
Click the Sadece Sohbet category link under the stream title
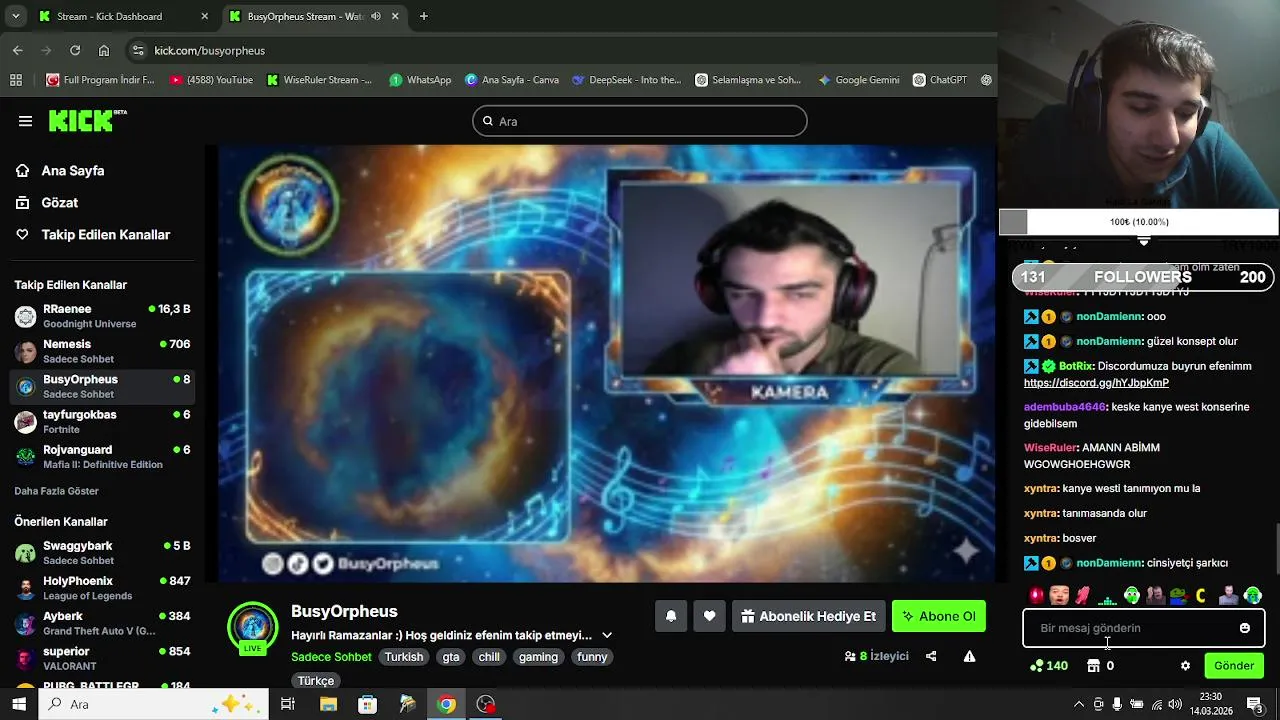point(331,657)
